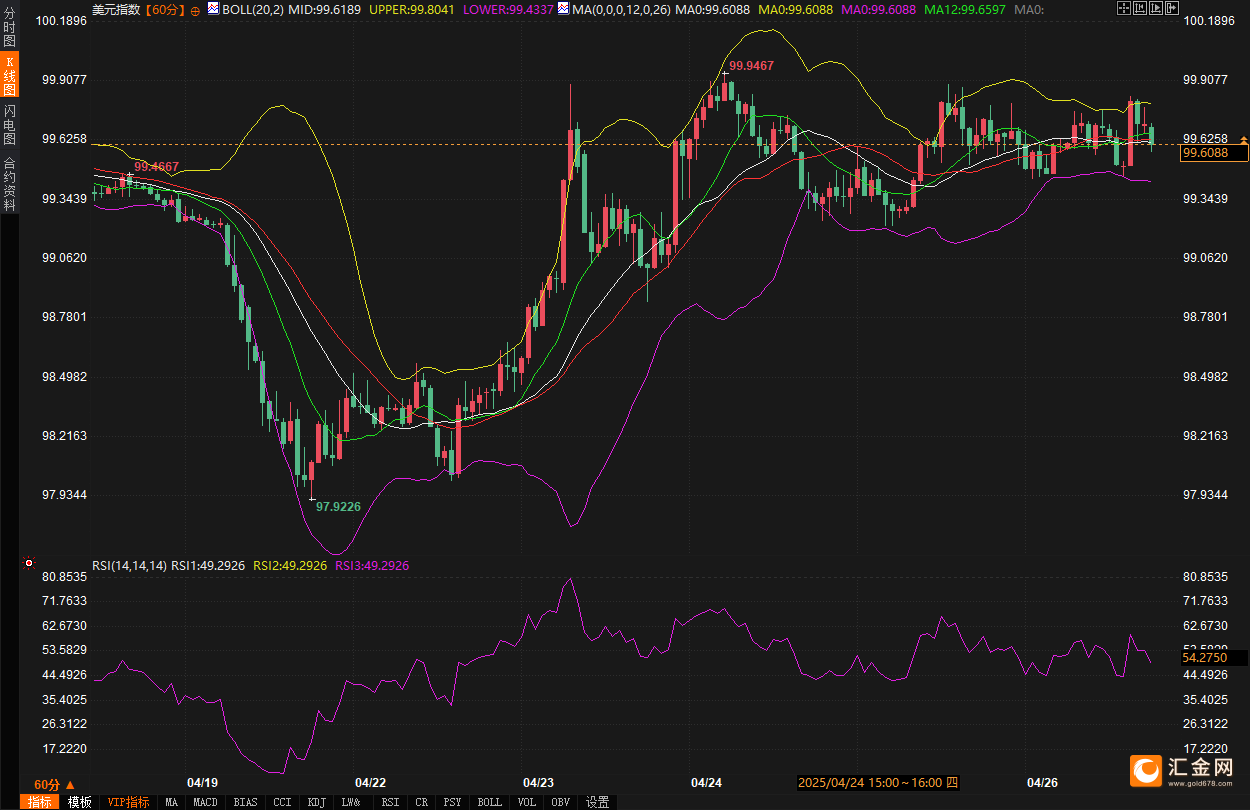Apply the LW& indicator
Screen dimensions: 1250x810
pyautogui.click(x=351, y=802)
